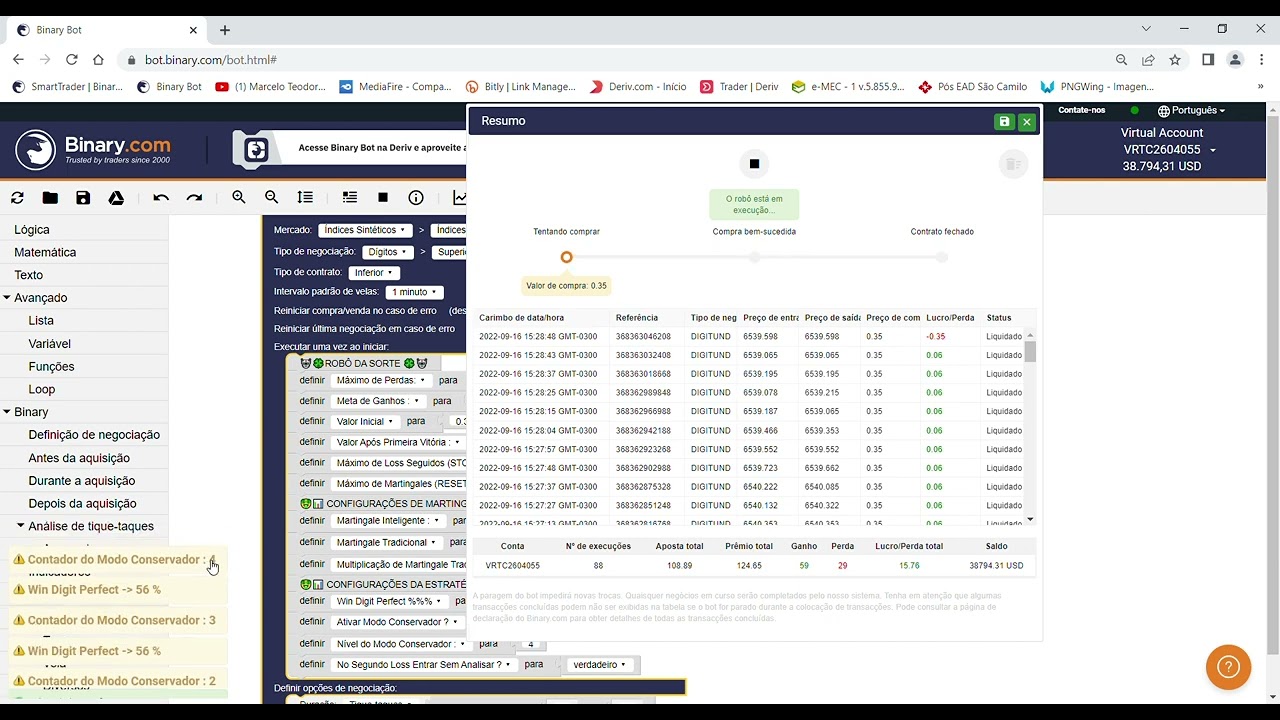
Task: Select the Lista category
Action: [x=41, y=321]
